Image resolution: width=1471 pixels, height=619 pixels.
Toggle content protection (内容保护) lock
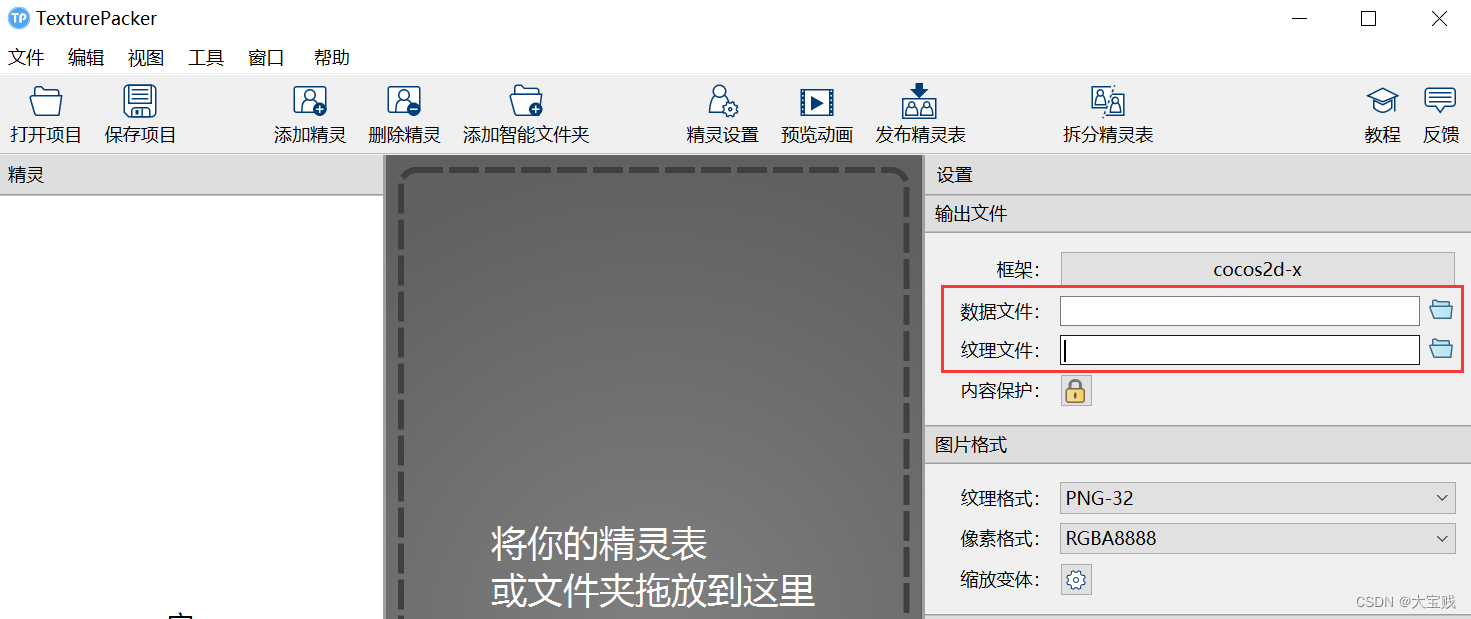point(1076,391)
